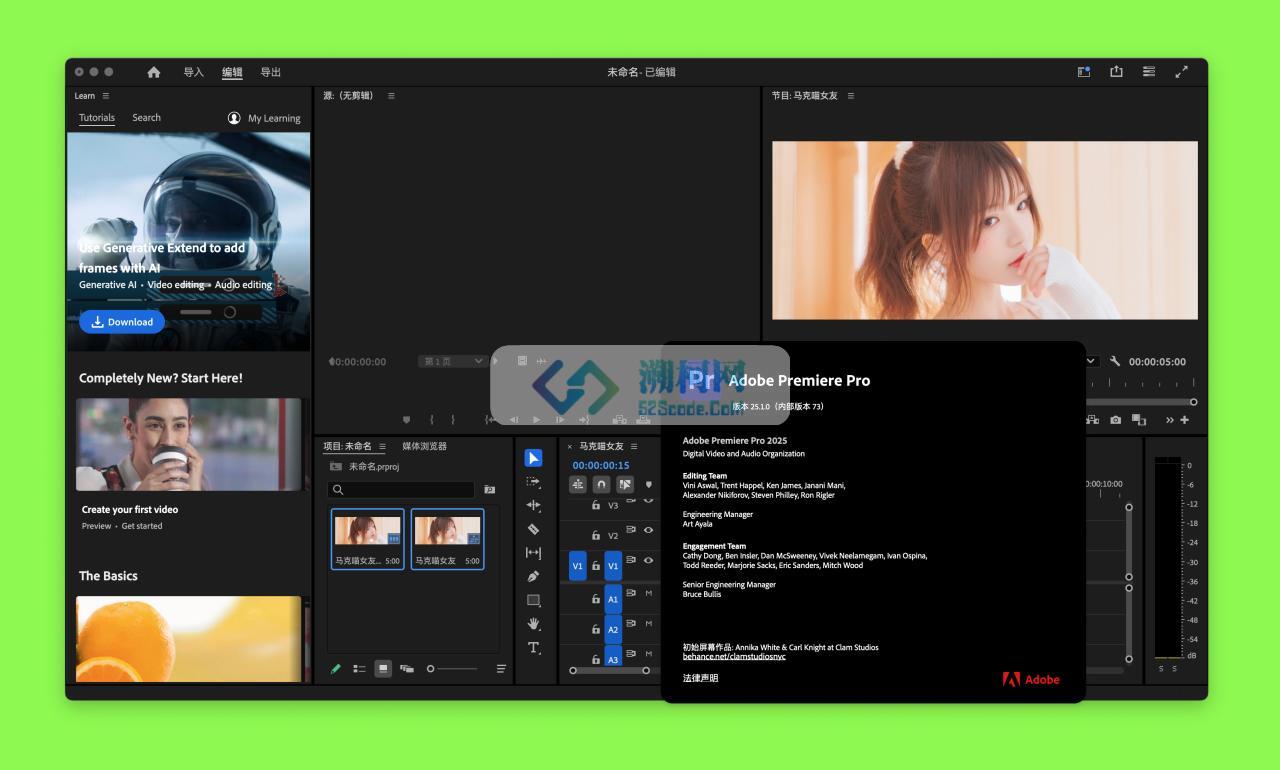Toggle insert sequences as nests button

click(578, 484)
